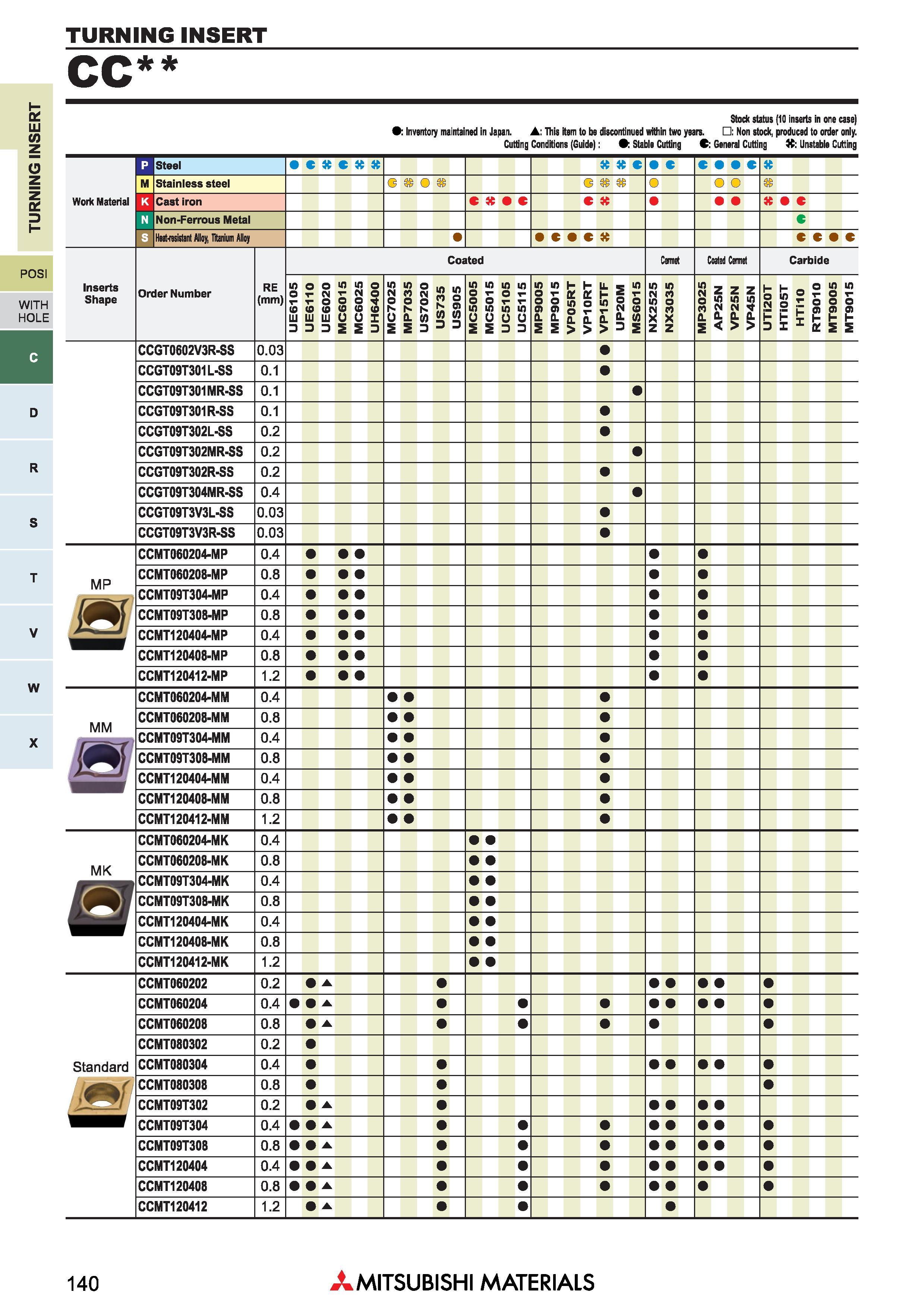Click the stock dot in CCGT0602V3R-SS row

point(605,350)
